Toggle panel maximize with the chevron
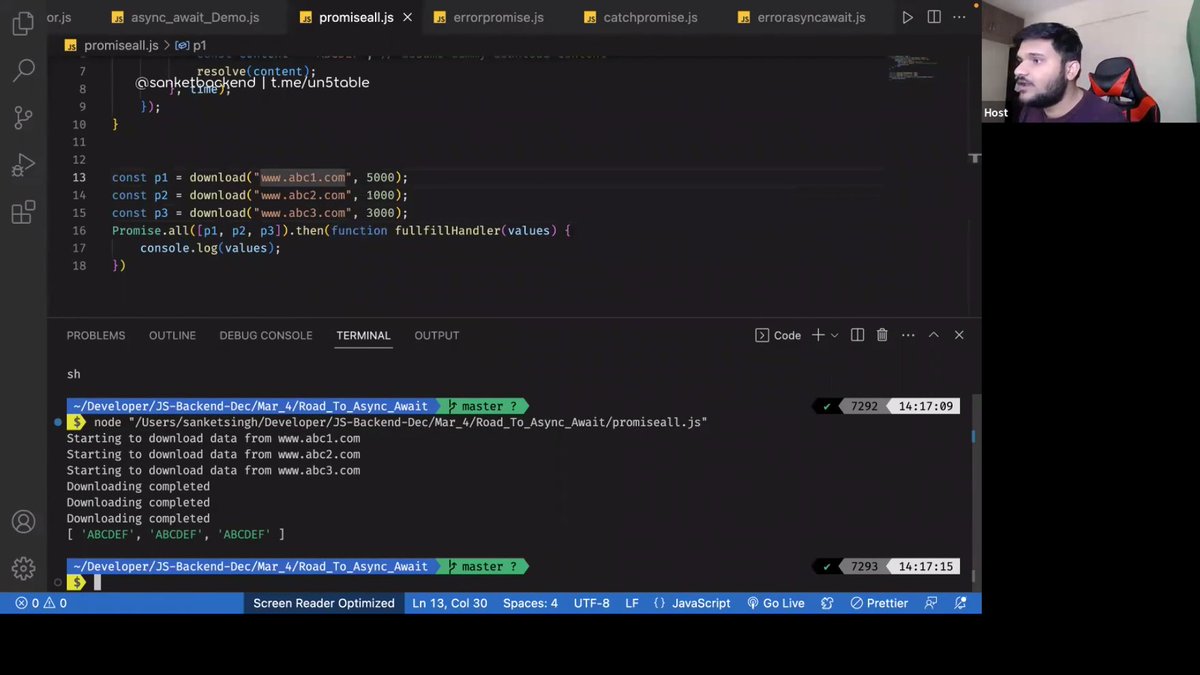Screen dimensions: 1200x675 coord(933,335)
